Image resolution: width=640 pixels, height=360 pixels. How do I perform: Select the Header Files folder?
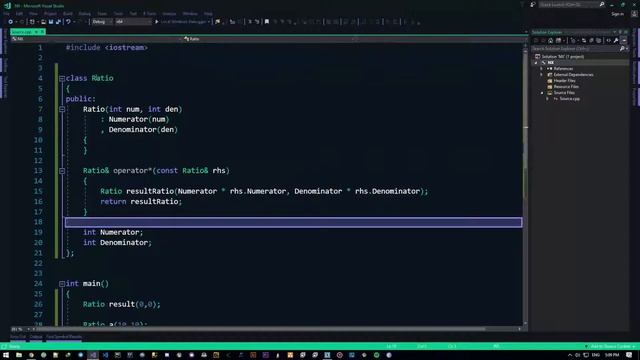coord(564,81)
